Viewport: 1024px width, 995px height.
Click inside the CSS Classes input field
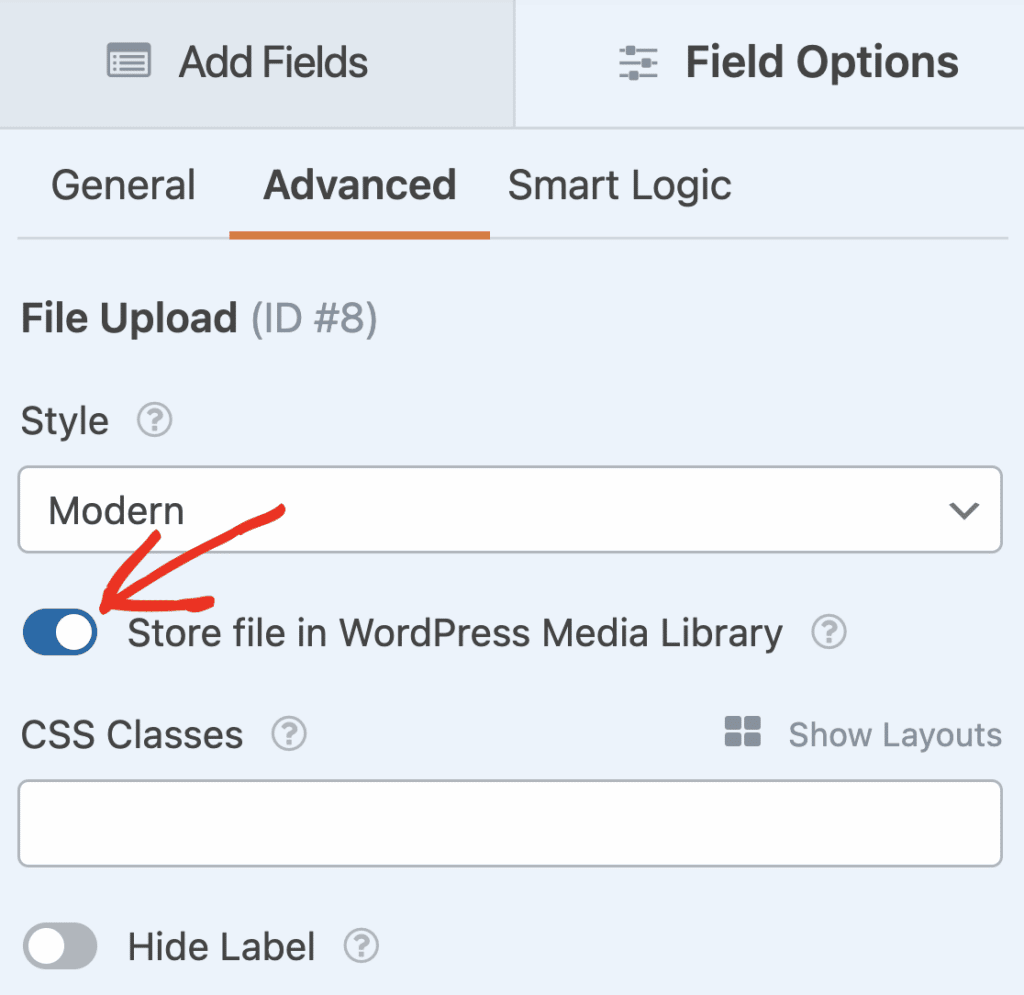click(510, 823)
